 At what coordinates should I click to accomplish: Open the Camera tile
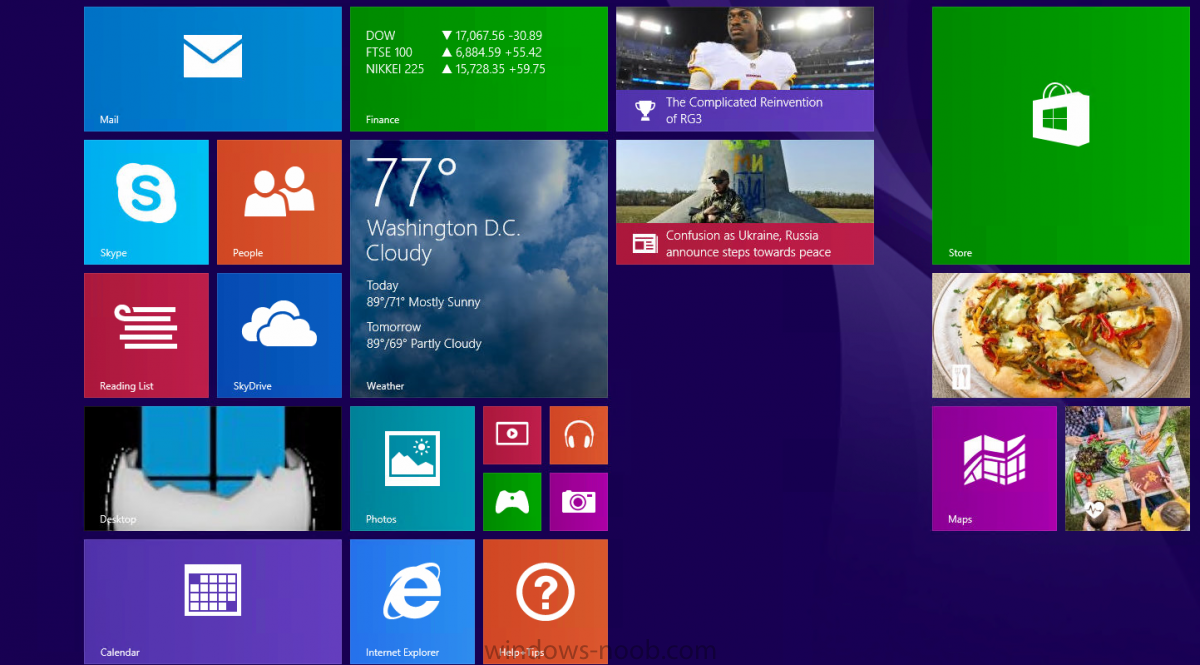click(579, 502)
